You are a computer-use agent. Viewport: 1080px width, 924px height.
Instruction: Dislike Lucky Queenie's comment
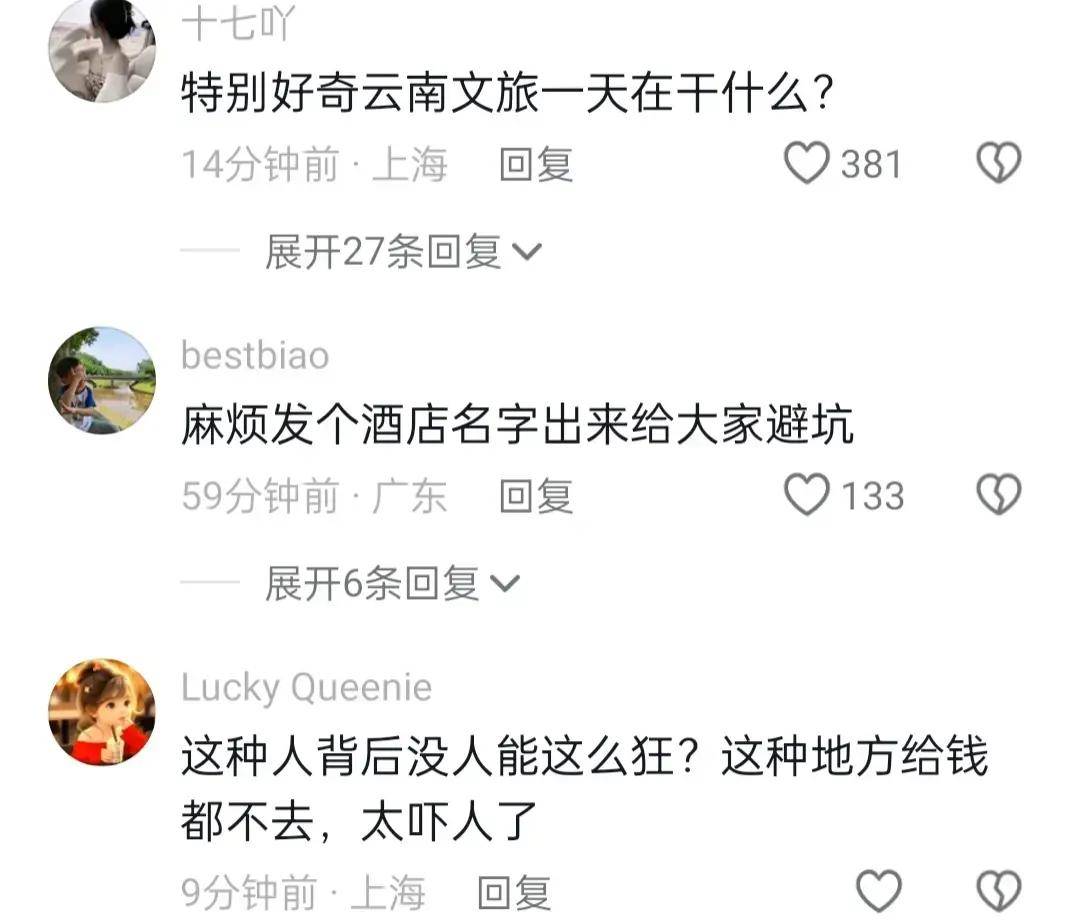pos(999,891)
